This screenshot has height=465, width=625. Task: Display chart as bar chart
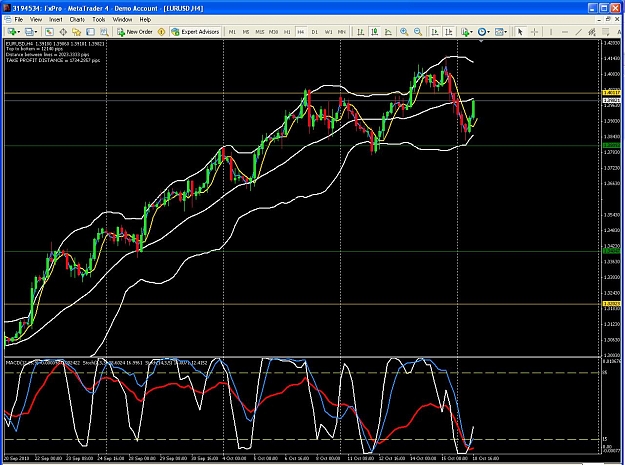pyautogui.click(x=361, y=32)
